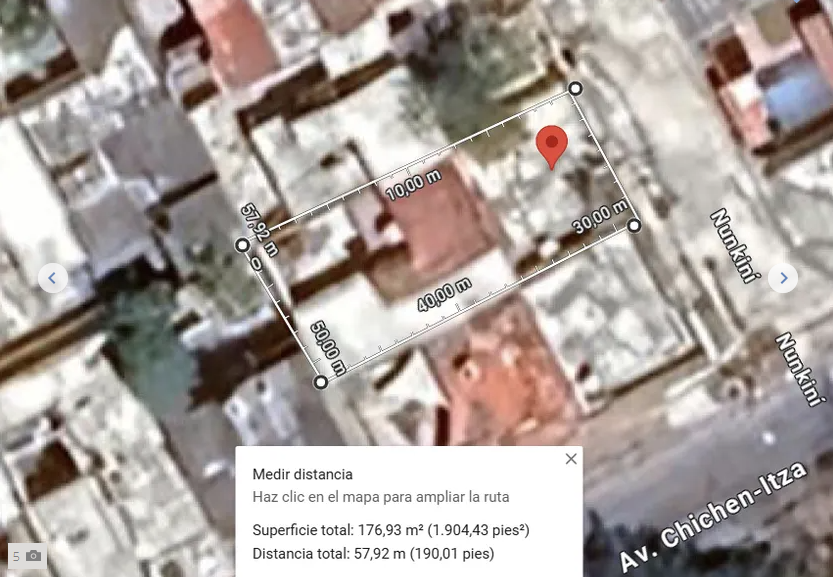Click the 40,00 m distance label
The height and width of the screenshot is (577, 833).
(x=444, y=294)
